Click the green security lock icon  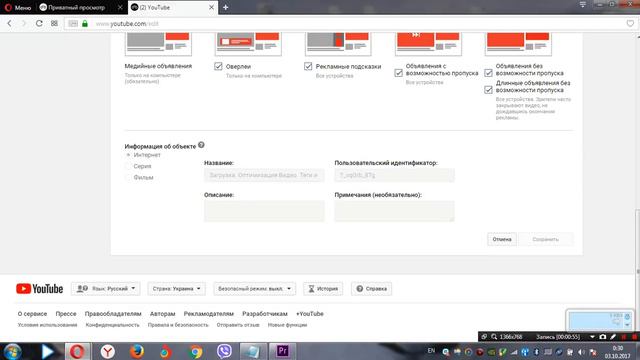click(x=85, y=24)
